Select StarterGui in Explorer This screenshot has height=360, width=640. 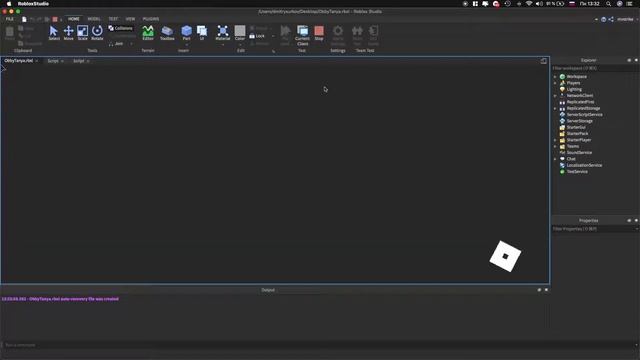tap(576, 127)
